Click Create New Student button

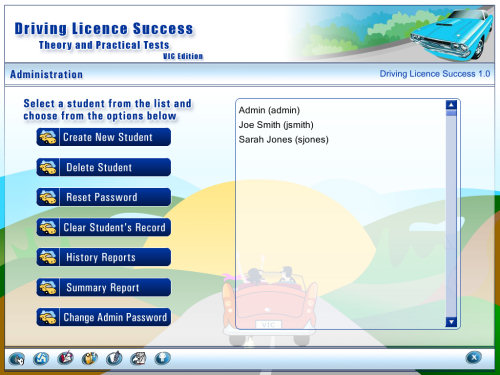click(104, 137)
